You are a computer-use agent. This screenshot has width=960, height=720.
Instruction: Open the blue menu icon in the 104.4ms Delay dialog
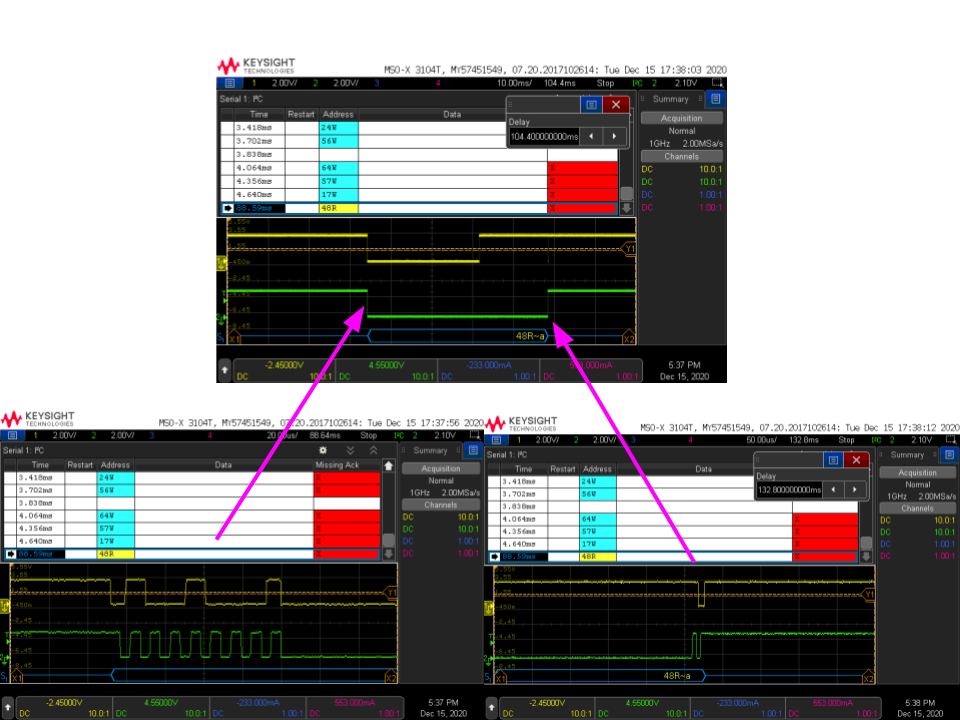[x=591, y=105]
